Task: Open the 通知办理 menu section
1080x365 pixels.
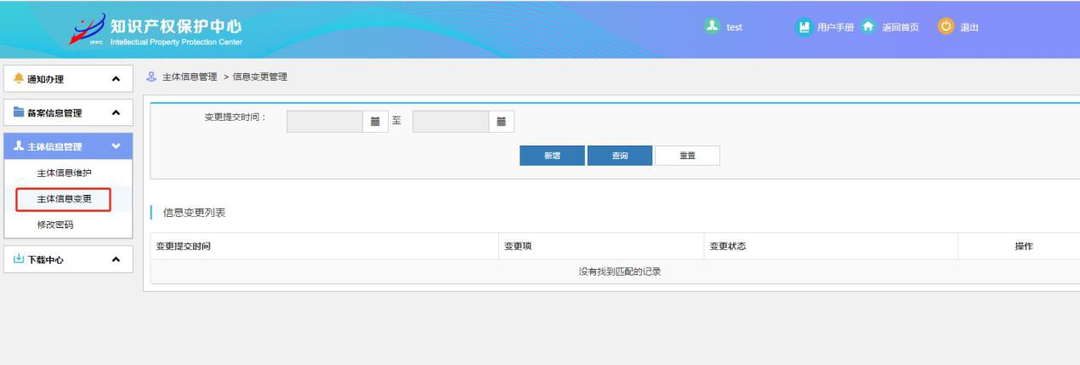Action: pos(68,79)
